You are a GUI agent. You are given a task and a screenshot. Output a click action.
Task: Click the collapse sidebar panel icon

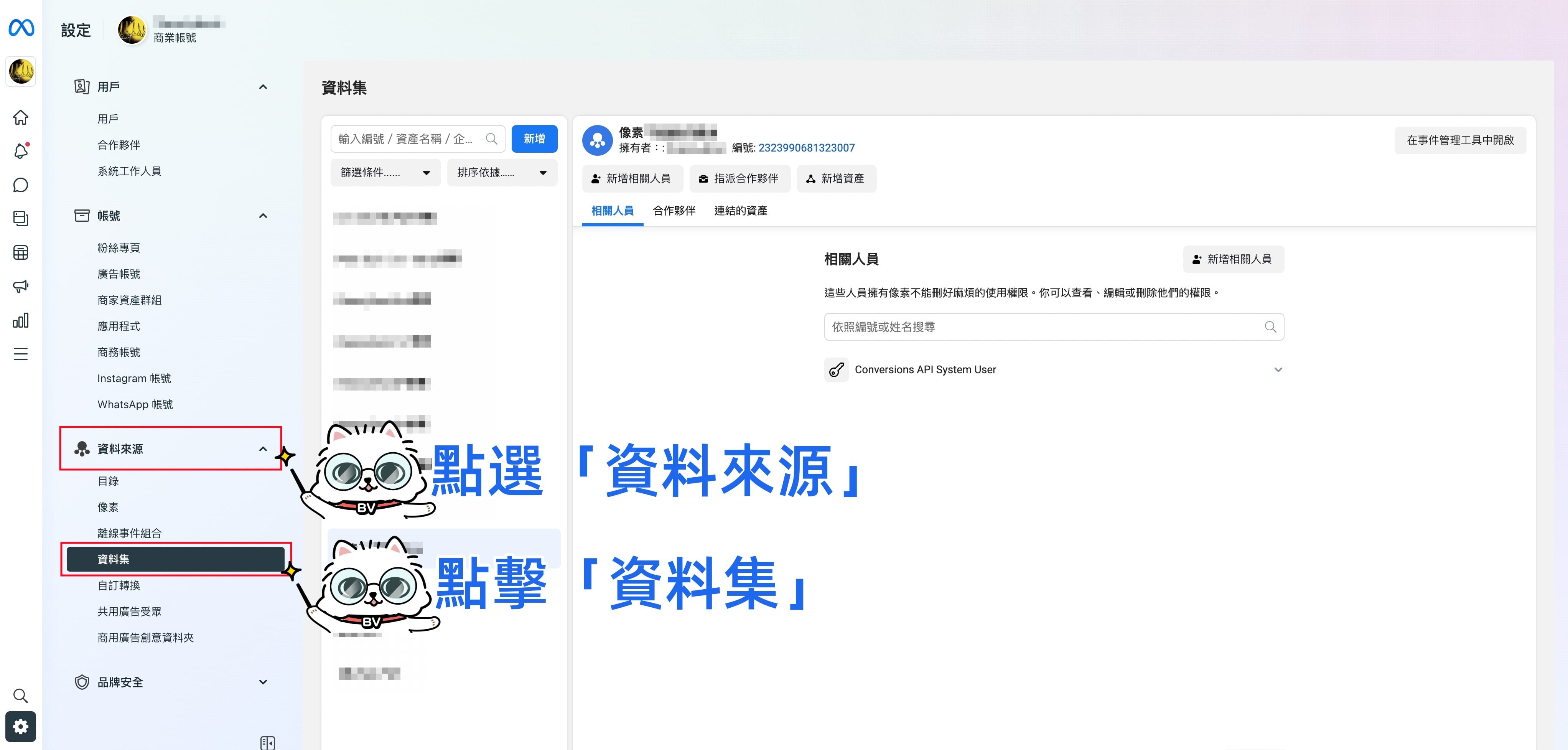268,743
